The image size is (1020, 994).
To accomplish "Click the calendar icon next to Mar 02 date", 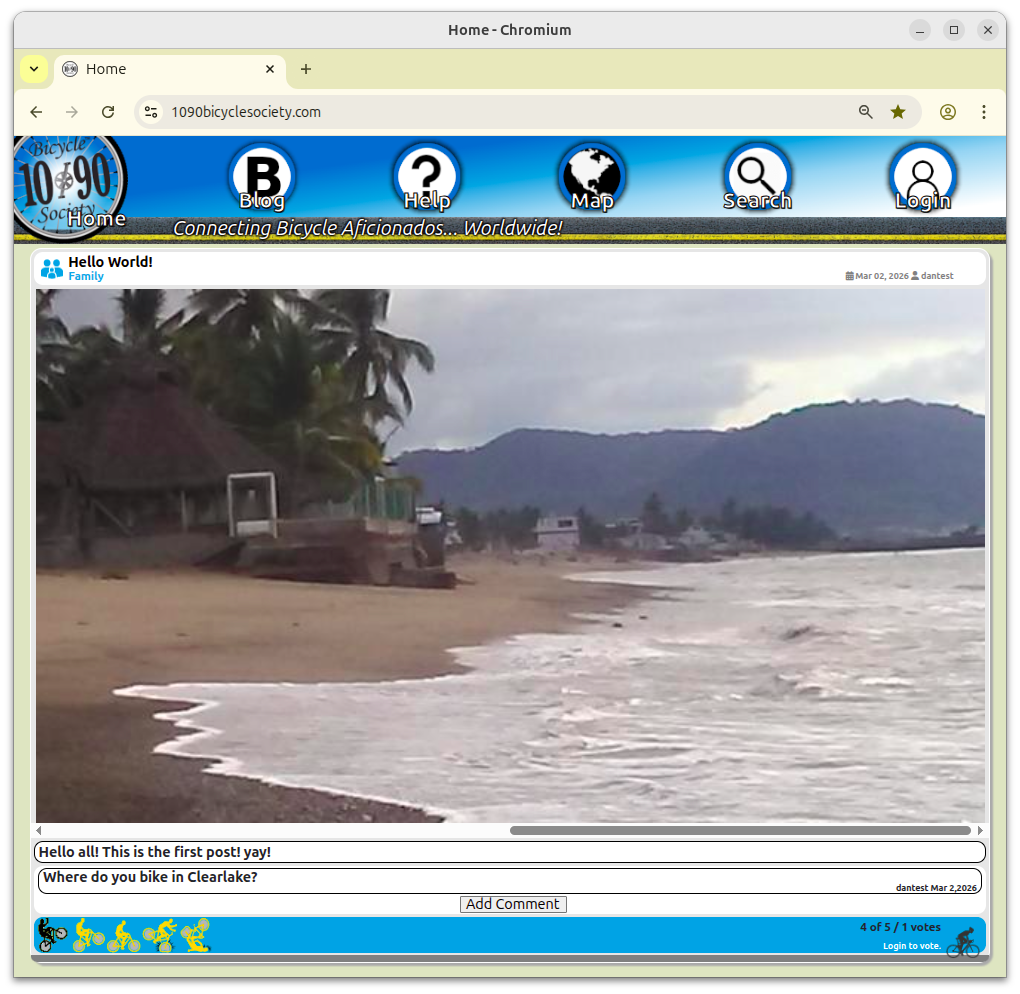I will (851, 276).
